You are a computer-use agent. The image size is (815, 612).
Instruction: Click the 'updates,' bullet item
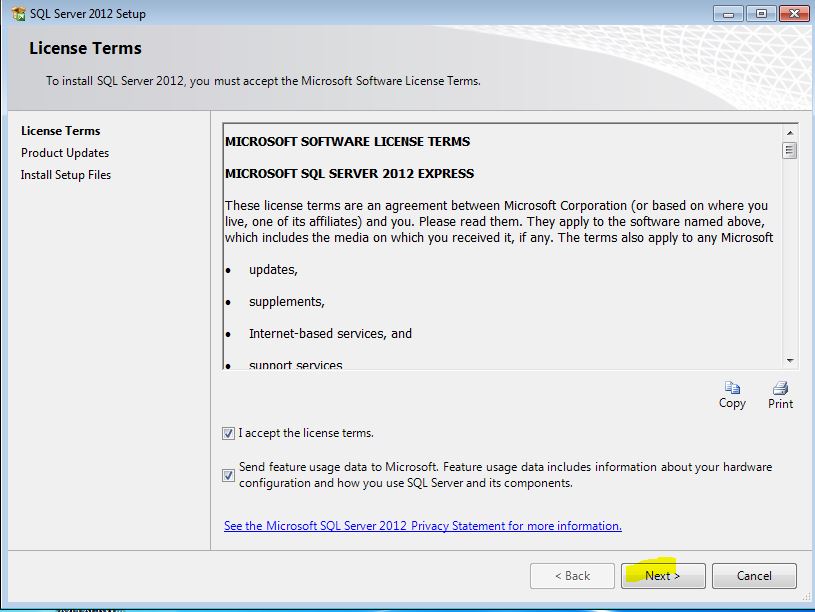pyautogui.click(x=273, y=270)
